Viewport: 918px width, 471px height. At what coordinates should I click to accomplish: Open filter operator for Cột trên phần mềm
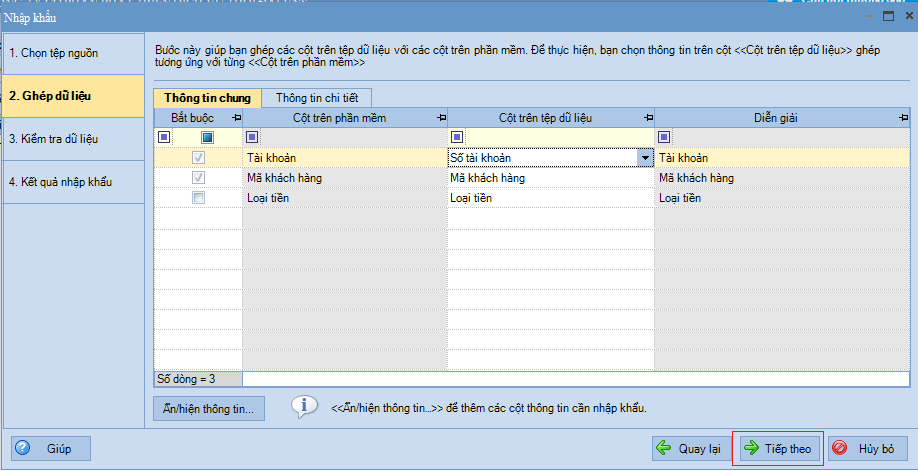pyautogui.click(x=252, y=137)
